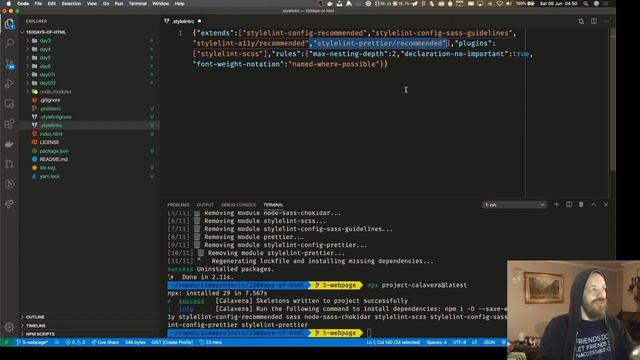Expand the node_modules folder
This screenshot has width=640, height=360.
(x=55, y=91)
